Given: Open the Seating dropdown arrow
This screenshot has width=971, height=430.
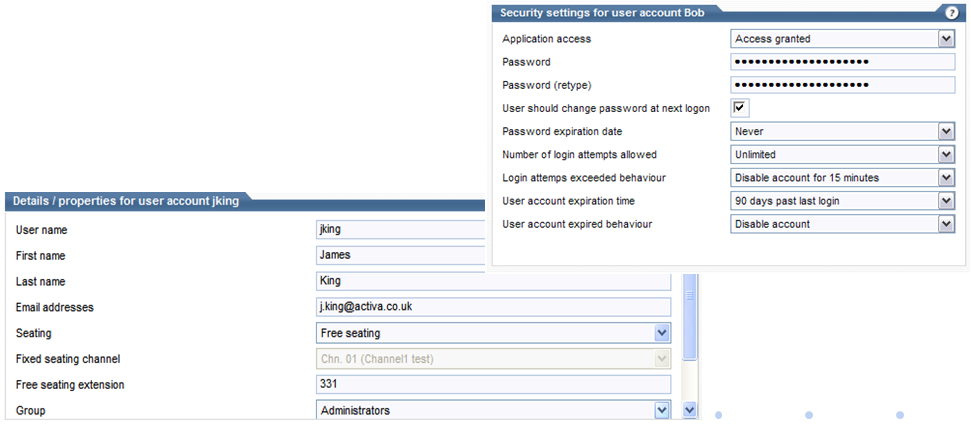Looking at the screenshot, I should coord(662,333).
